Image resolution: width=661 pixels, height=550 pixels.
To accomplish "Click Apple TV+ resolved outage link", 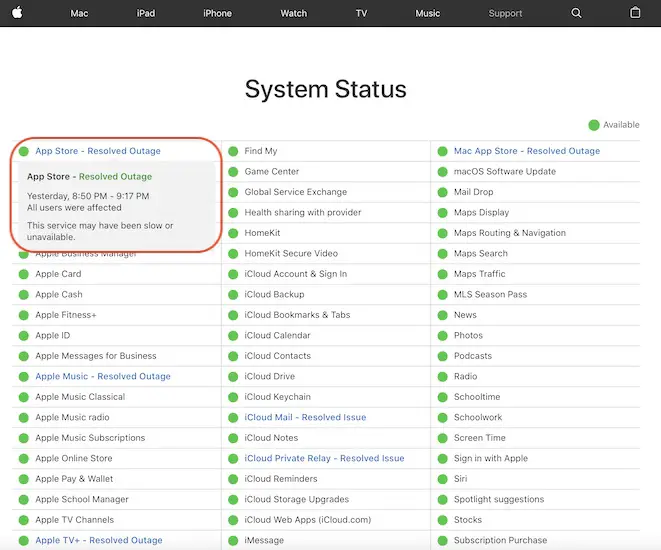I will pos(98,541).
